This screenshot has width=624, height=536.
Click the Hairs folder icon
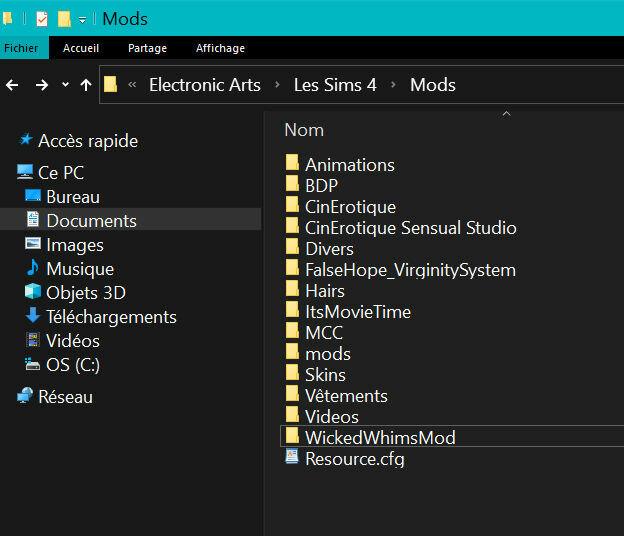292,288
